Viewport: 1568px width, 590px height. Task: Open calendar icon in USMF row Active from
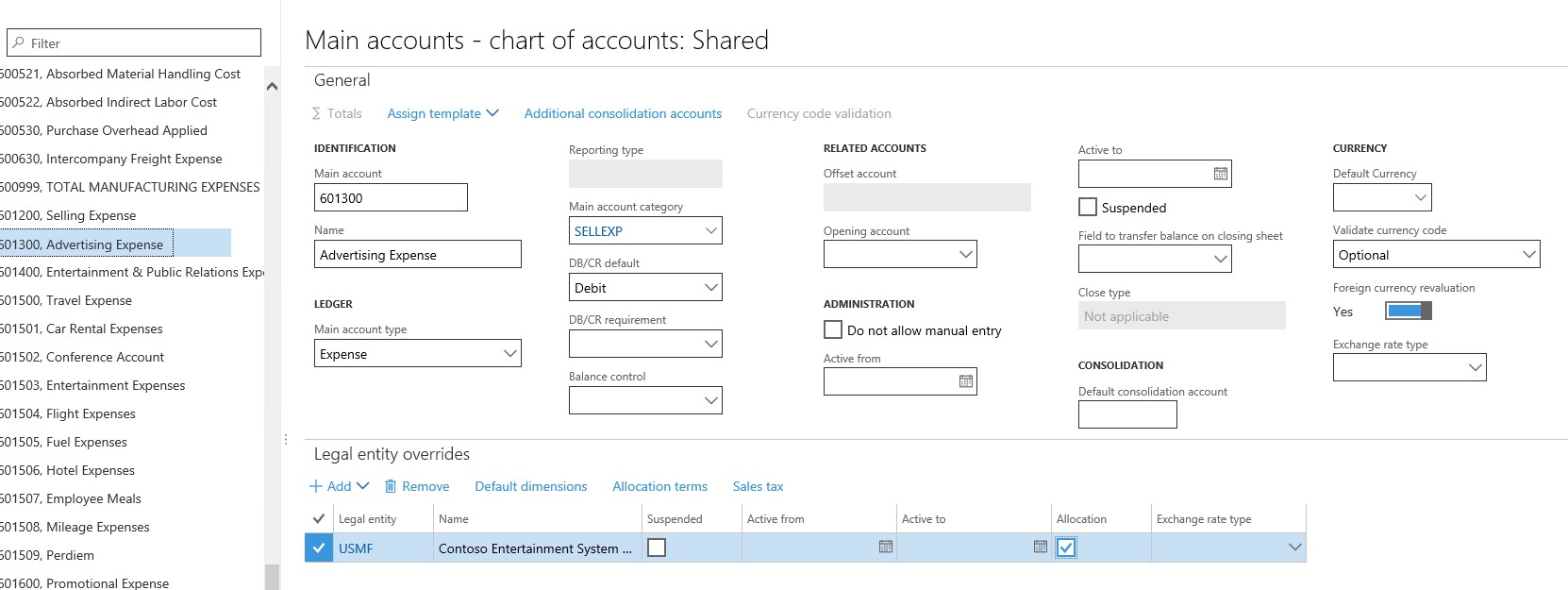click(x=885, y=548)
